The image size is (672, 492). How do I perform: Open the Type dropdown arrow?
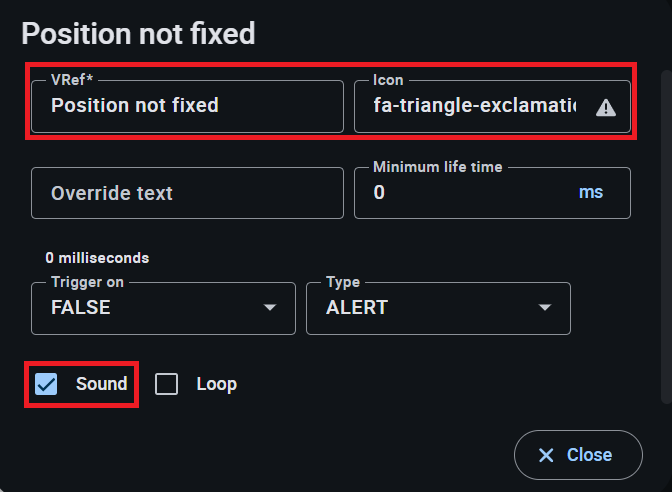coord(544,308)
